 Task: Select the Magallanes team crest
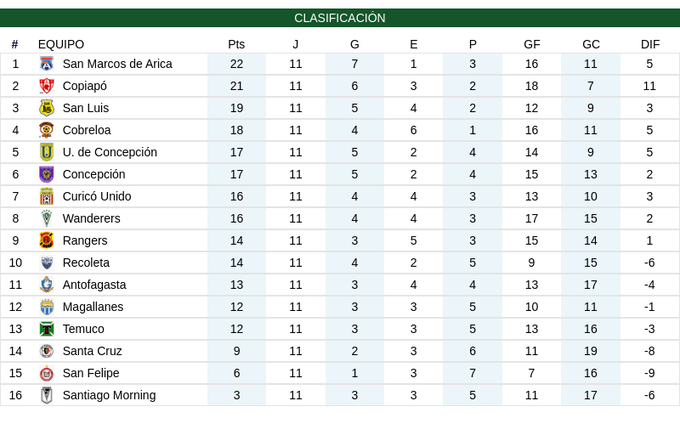click(46, 307)
